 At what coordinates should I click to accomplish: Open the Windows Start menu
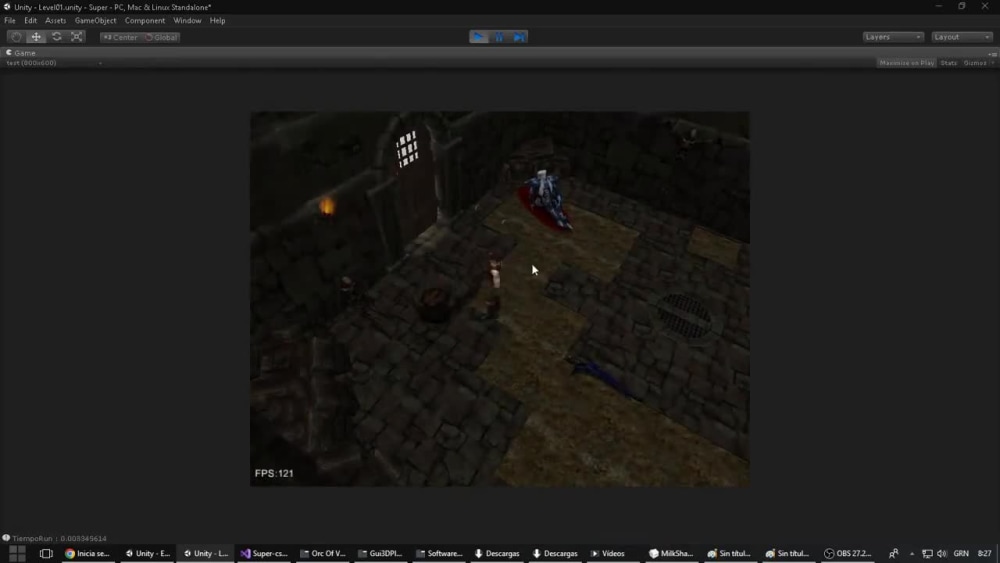pyautogui.click(x=17, y=553)
